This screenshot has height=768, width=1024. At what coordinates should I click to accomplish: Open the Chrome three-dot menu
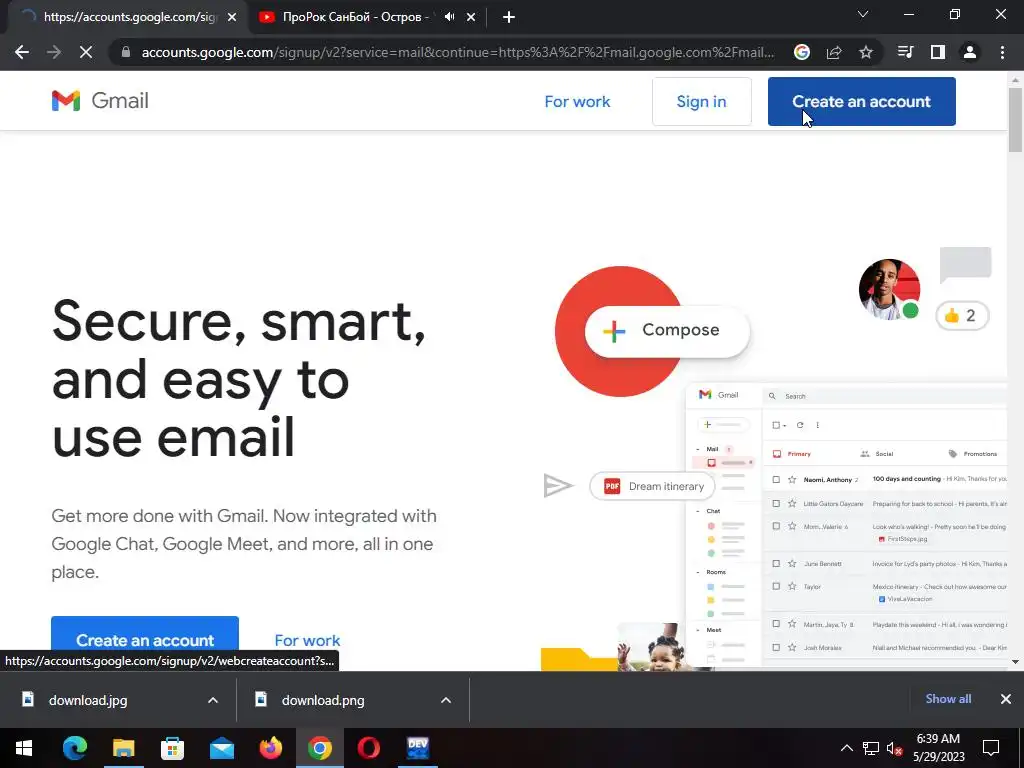pos(1002,52)
